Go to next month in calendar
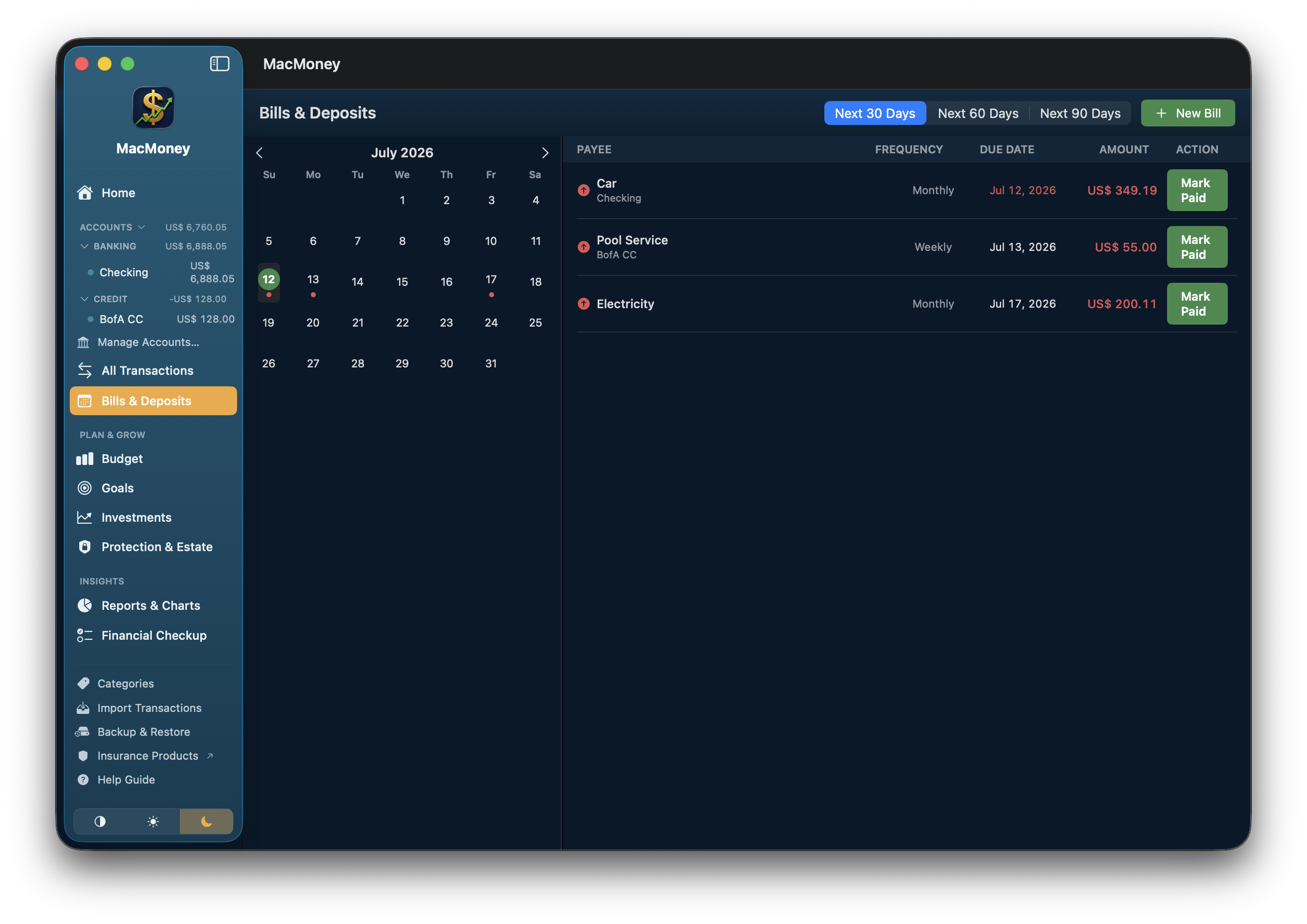 [545, 152]
